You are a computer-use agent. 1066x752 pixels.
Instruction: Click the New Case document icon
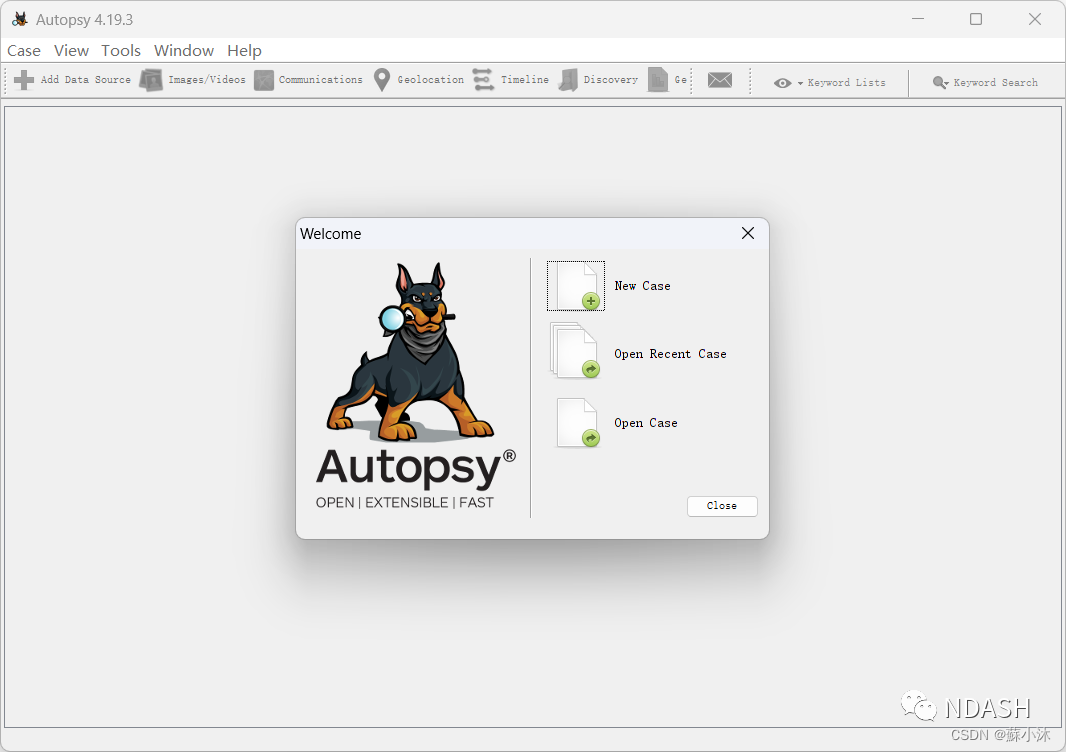coord(577,286)
